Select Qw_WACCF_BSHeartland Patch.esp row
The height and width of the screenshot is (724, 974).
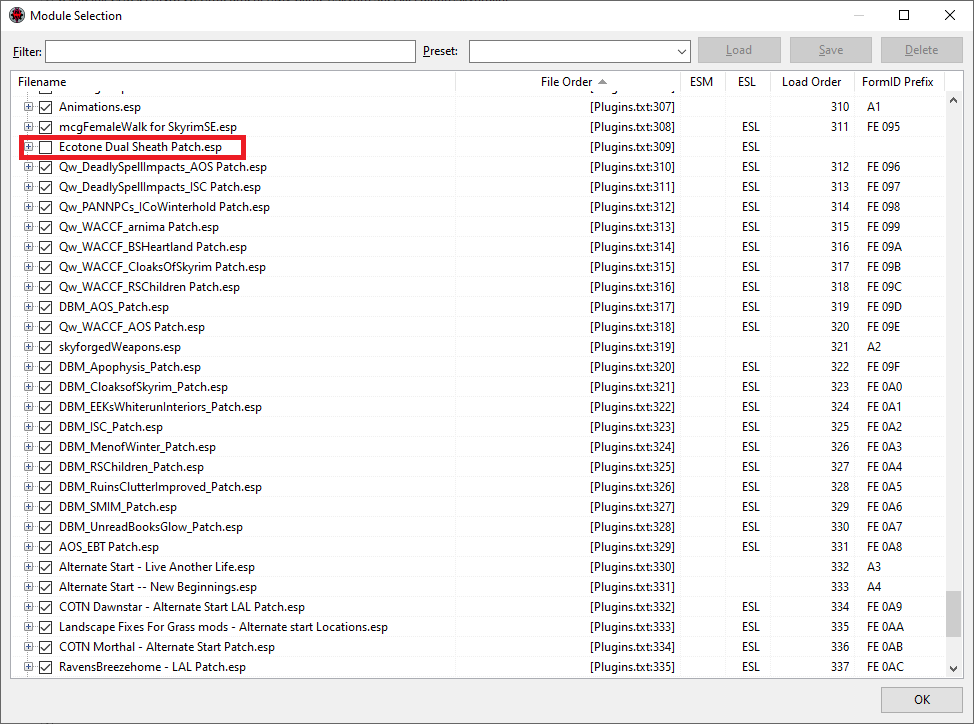tap(478, 247)
